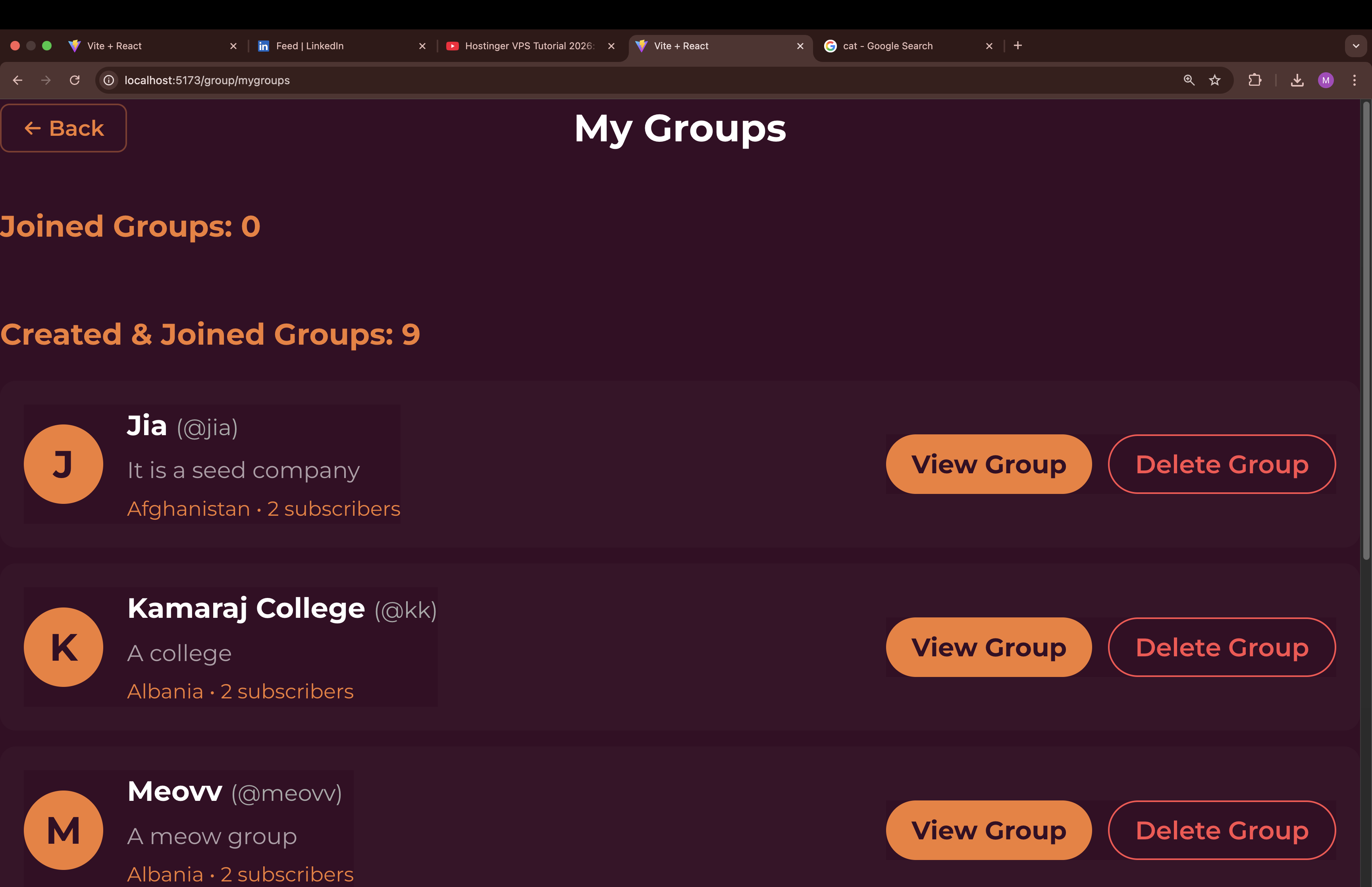Open Chrome three-dot menu

tap(1354, 80)
